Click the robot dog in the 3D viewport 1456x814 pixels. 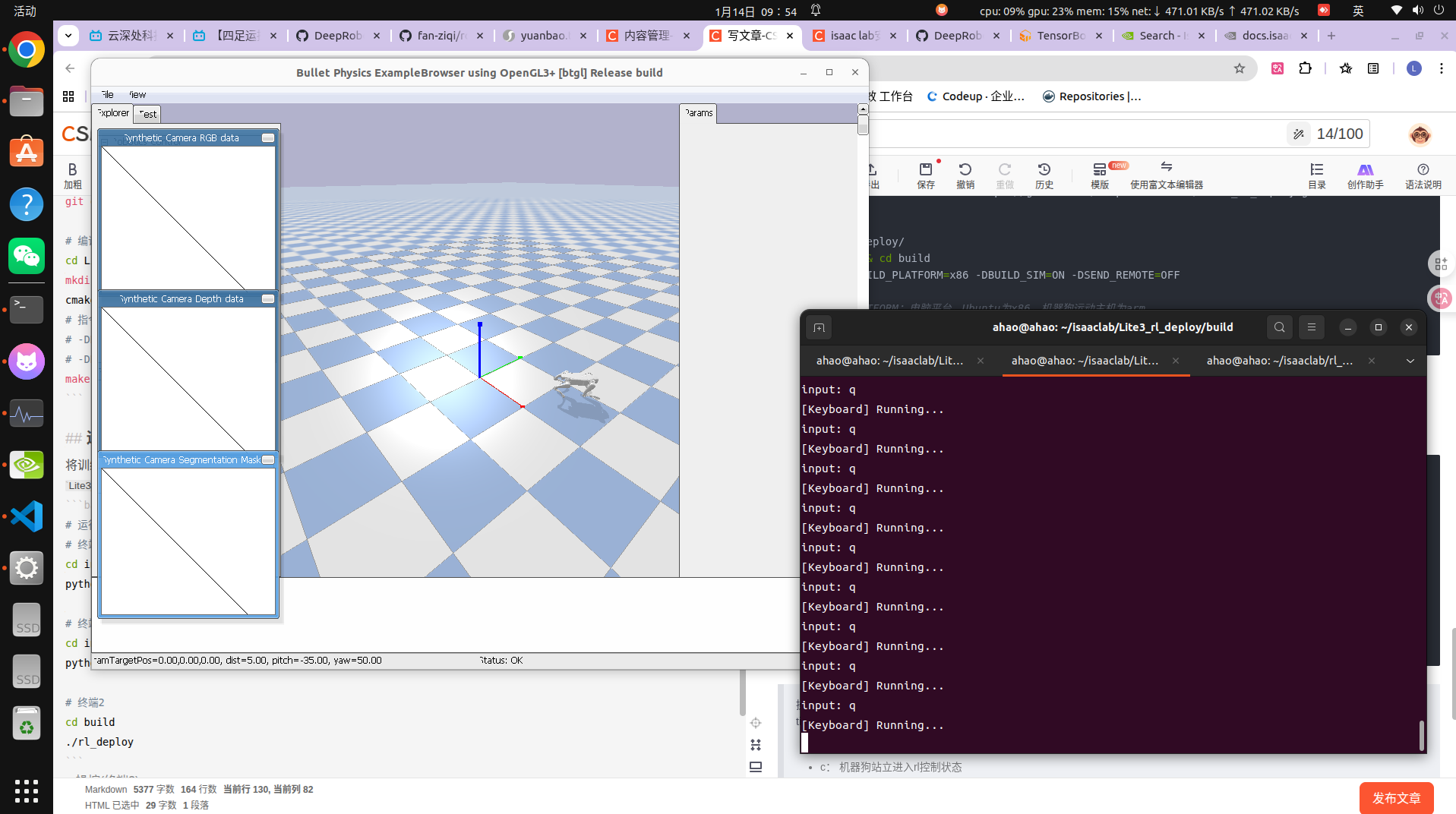click(576, 385)
